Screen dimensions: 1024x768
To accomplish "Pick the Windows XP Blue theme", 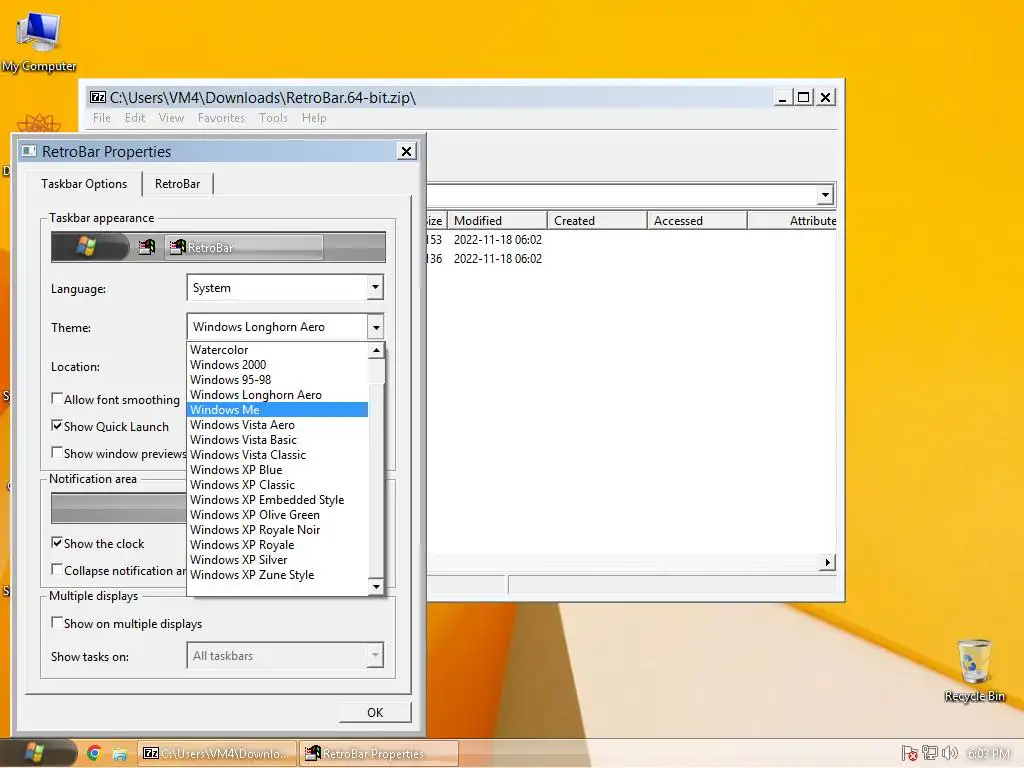I will click(278, 470).
